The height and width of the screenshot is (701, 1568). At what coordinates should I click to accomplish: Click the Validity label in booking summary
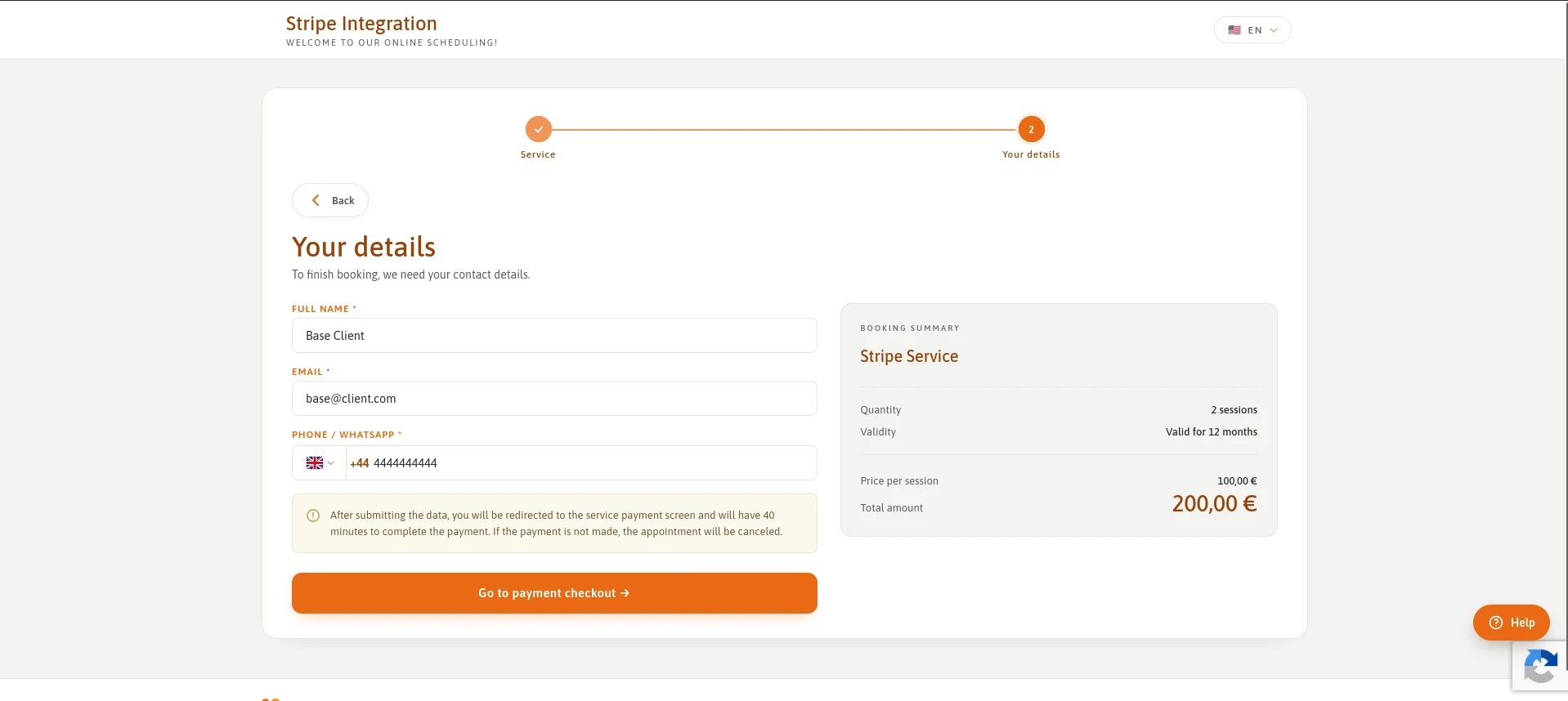[x=878, y=432]
